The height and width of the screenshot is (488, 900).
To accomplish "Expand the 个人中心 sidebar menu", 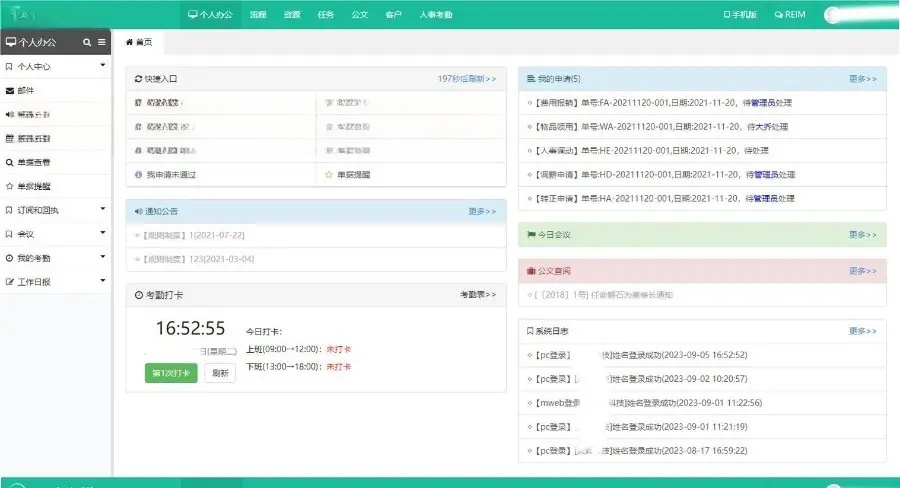I will 103,66.
